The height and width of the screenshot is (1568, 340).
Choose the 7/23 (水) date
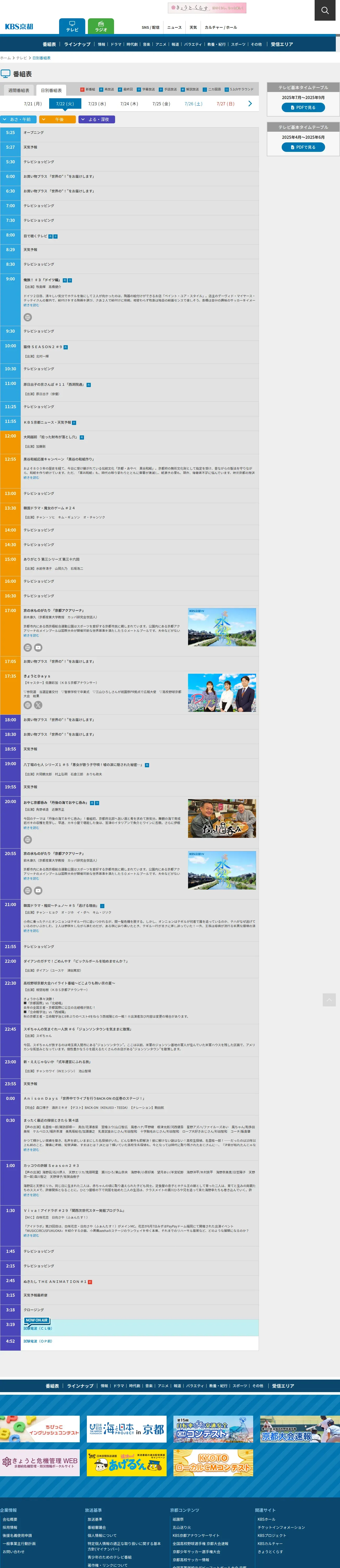click(x=97, y=104)
